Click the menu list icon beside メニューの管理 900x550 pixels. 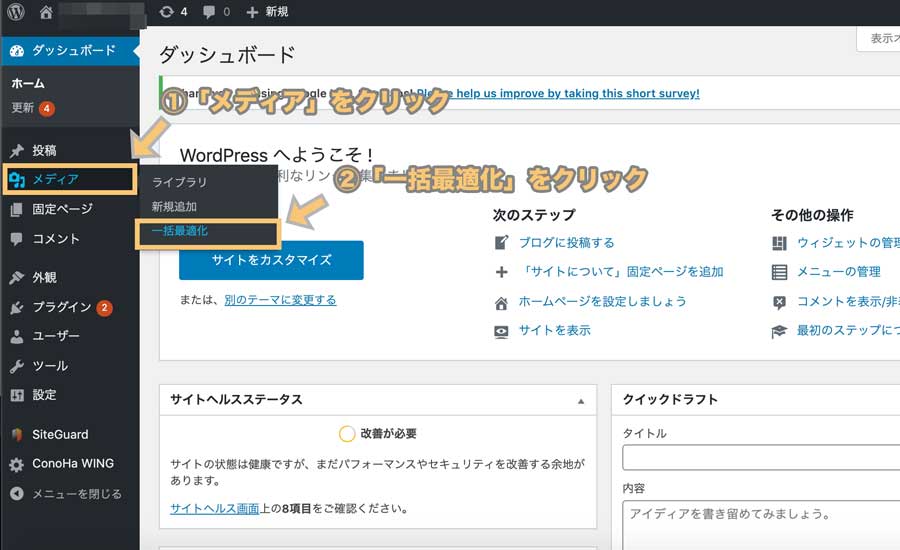coord(779,272)
